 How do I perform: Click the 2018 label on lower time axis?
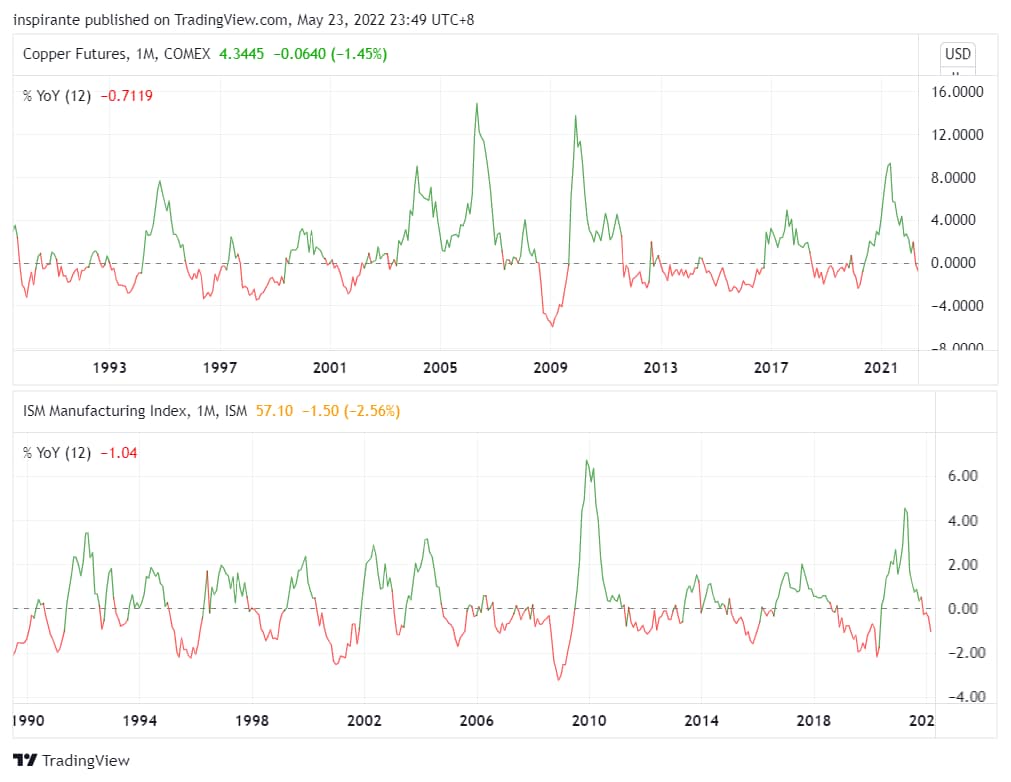click(814, 720)
